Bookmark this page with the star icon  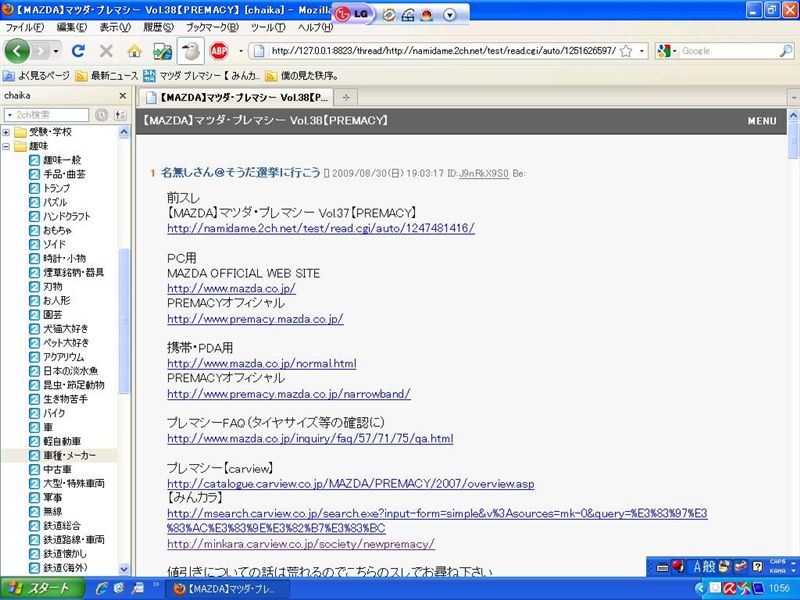coord(626,51)
